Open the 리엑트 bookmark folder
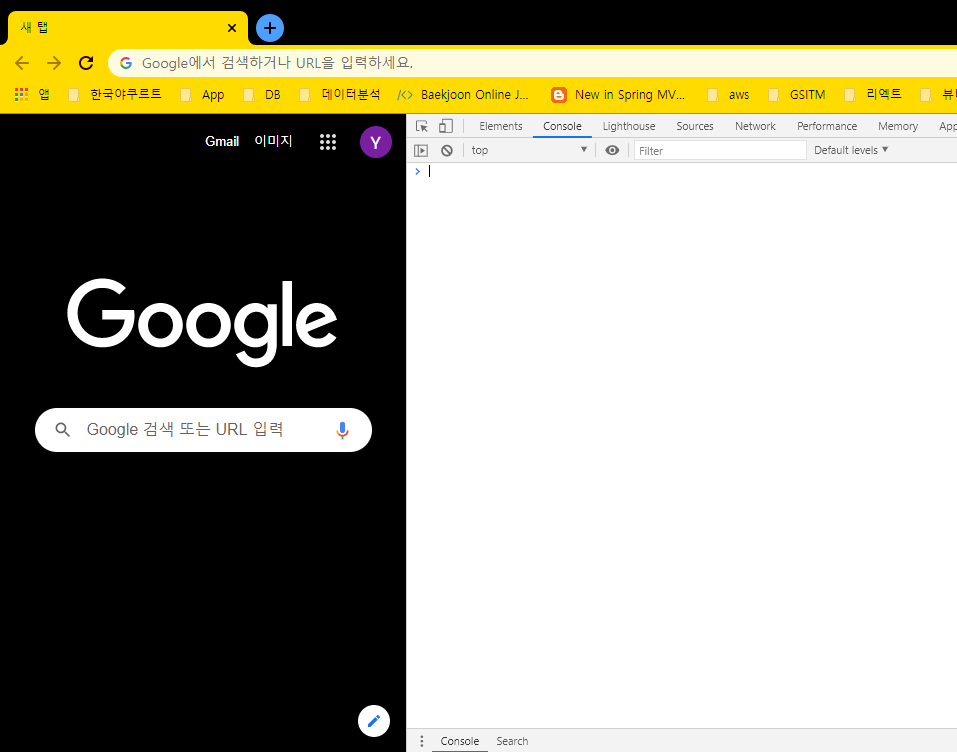Image resolution: width=957 pixels, height=752 pixels. coord(873,95)
